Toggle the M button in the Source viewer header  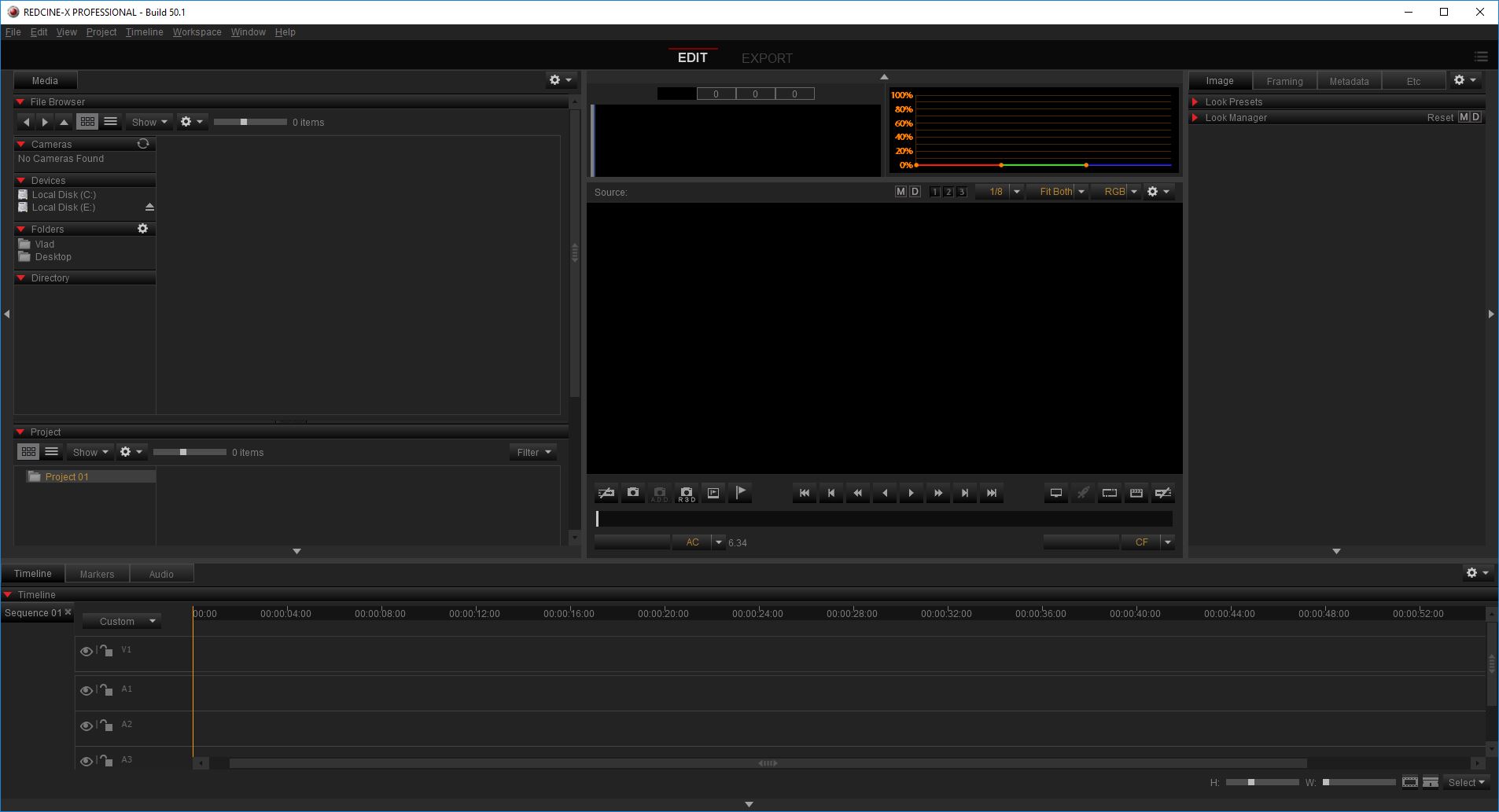point(901,192)
